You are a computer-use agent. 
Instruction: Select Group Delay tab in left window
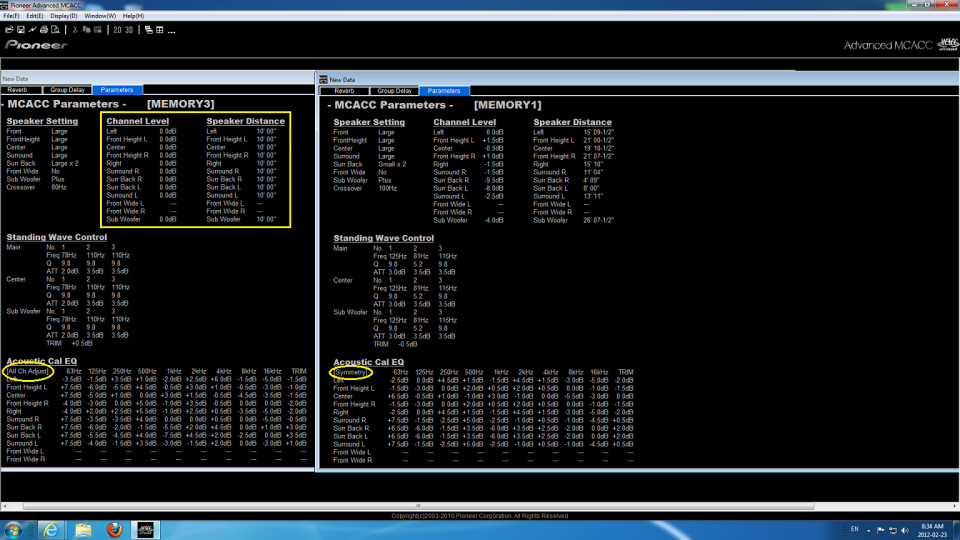click(65, 90)
